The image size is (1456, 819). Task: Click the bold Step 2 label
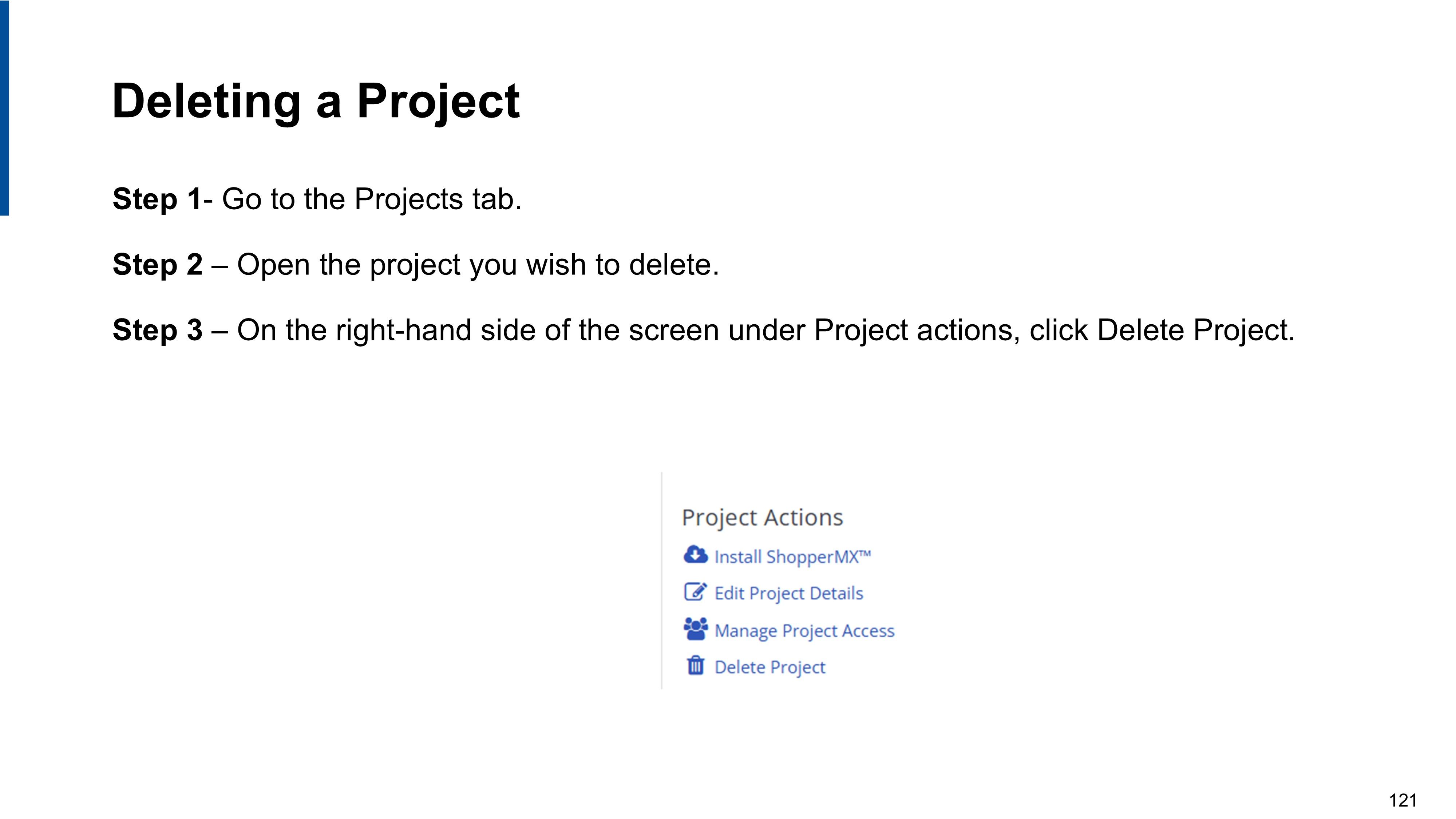tap(157, 265)
